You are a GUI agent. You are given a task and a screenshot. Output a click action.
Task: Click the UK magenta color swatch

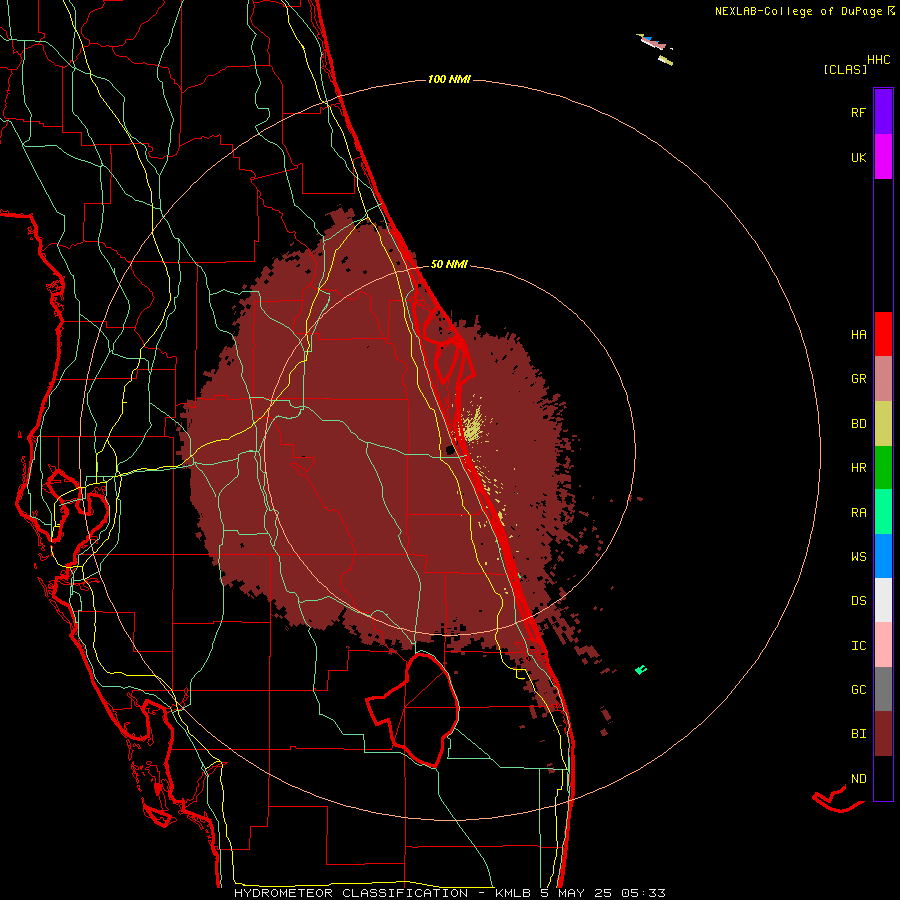[883, 157]
